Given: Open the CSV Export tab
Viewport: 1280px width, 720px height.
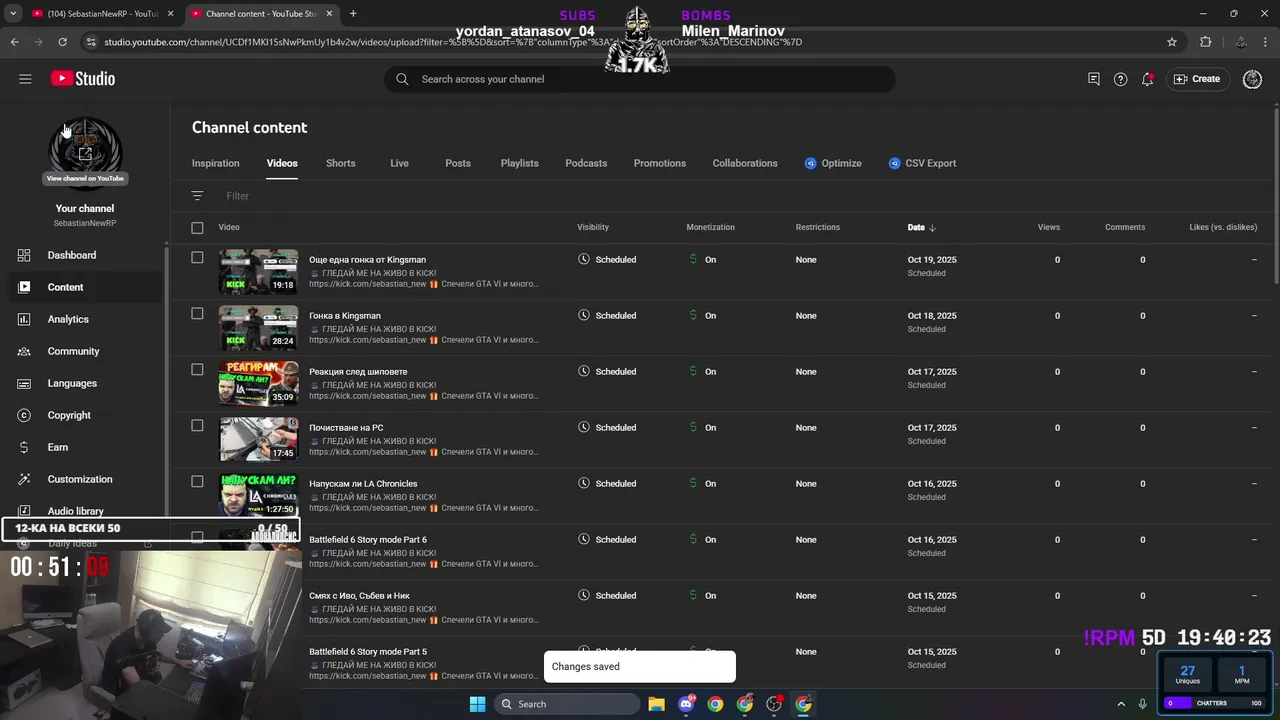Looking at the screenshot, I should click(x=922, y=163).
